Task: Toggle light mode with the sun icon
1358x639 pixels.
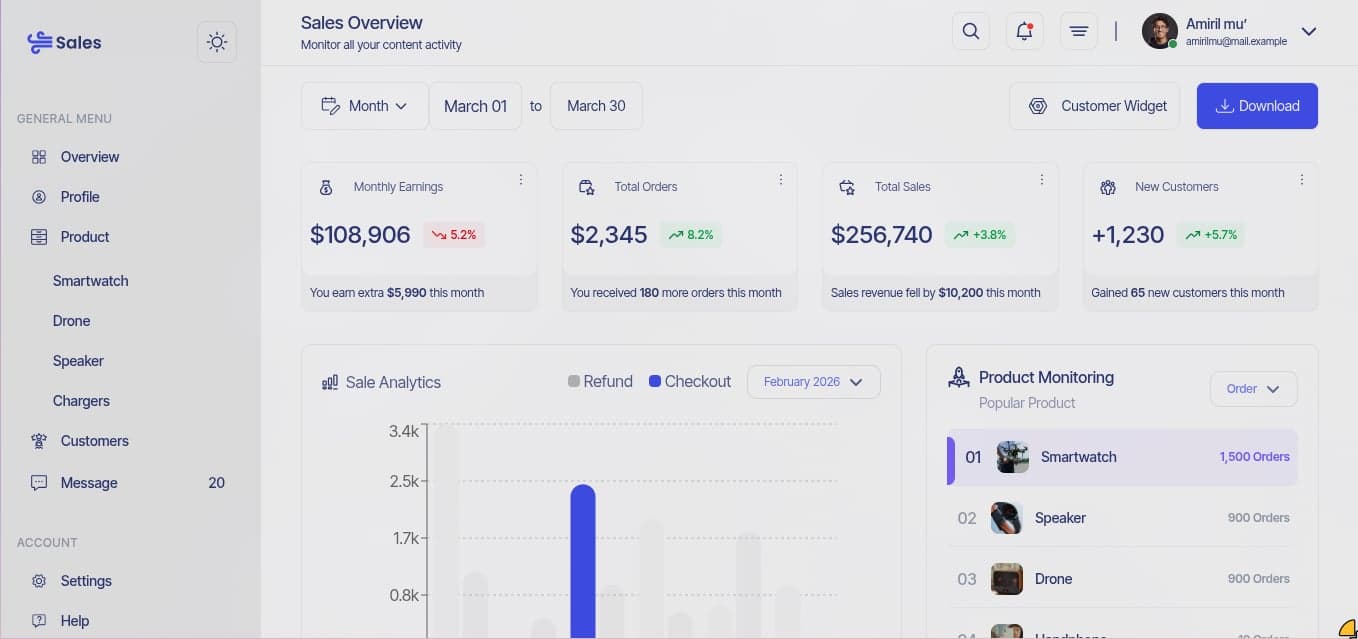Action: click(217, 41)
